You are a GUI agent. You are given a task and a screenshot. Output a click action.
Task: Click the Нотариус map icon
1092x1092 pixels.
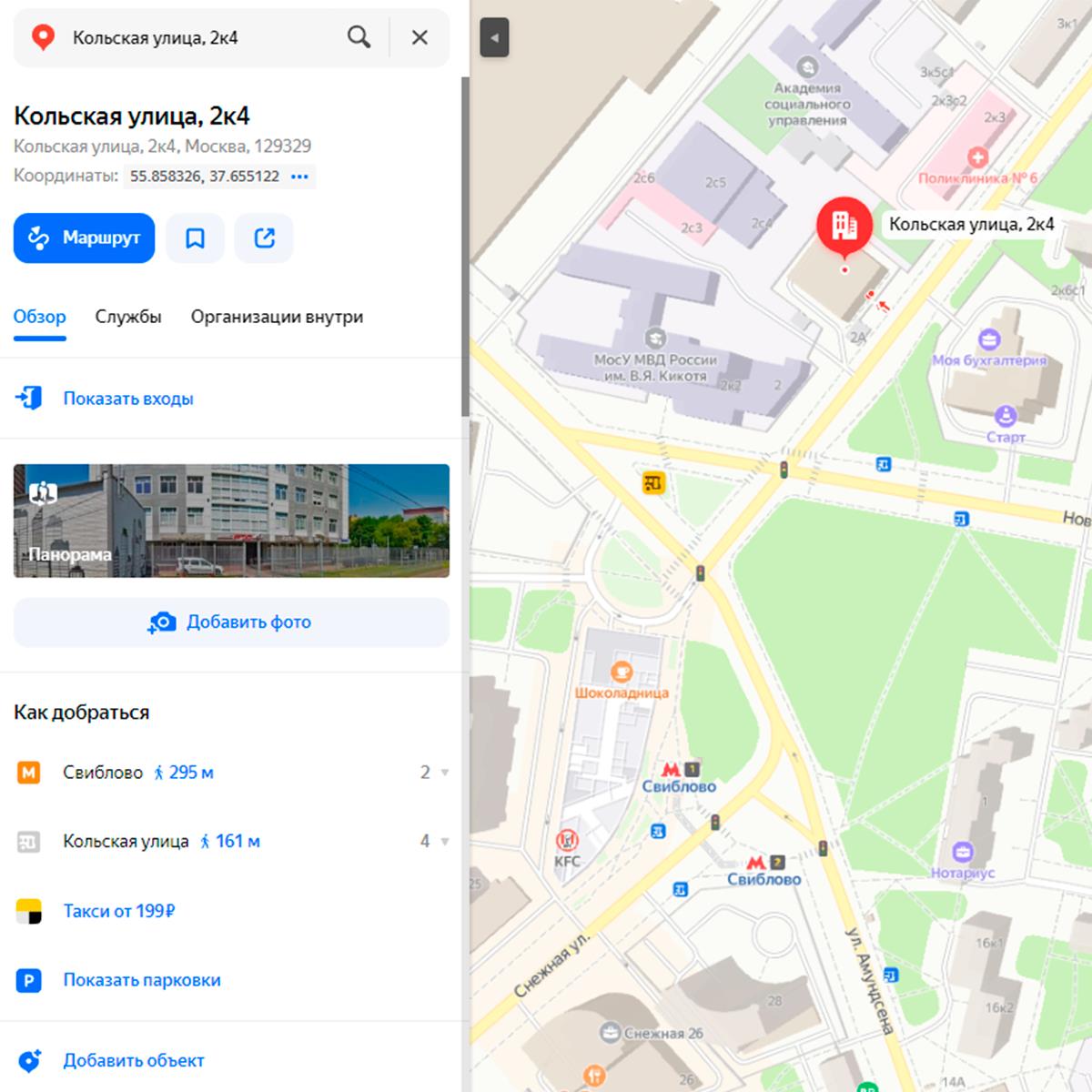tap(963, 853)
